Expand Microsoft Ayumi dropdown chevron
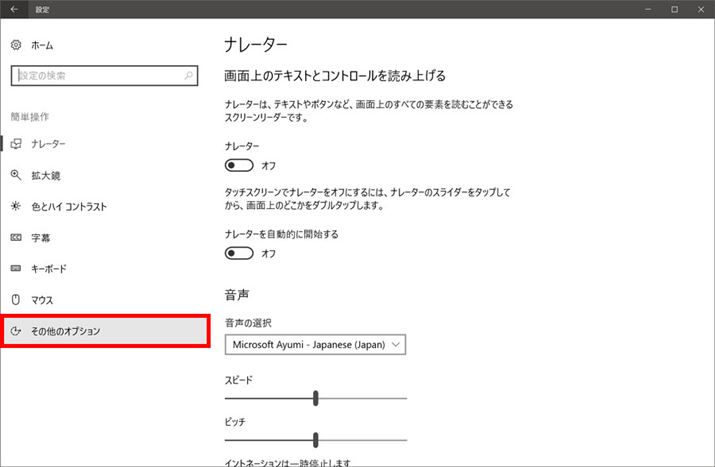The image size is (715, 467). [x=396, y=345]
